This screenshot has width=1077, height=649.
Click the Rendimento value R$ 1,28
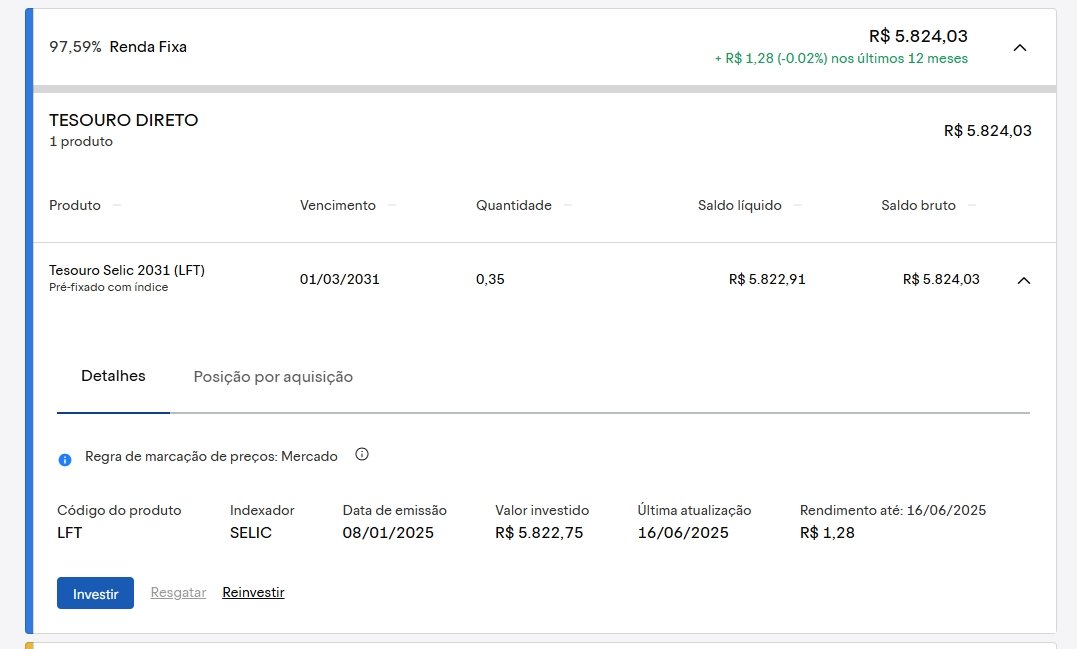(x=827, y=533)
